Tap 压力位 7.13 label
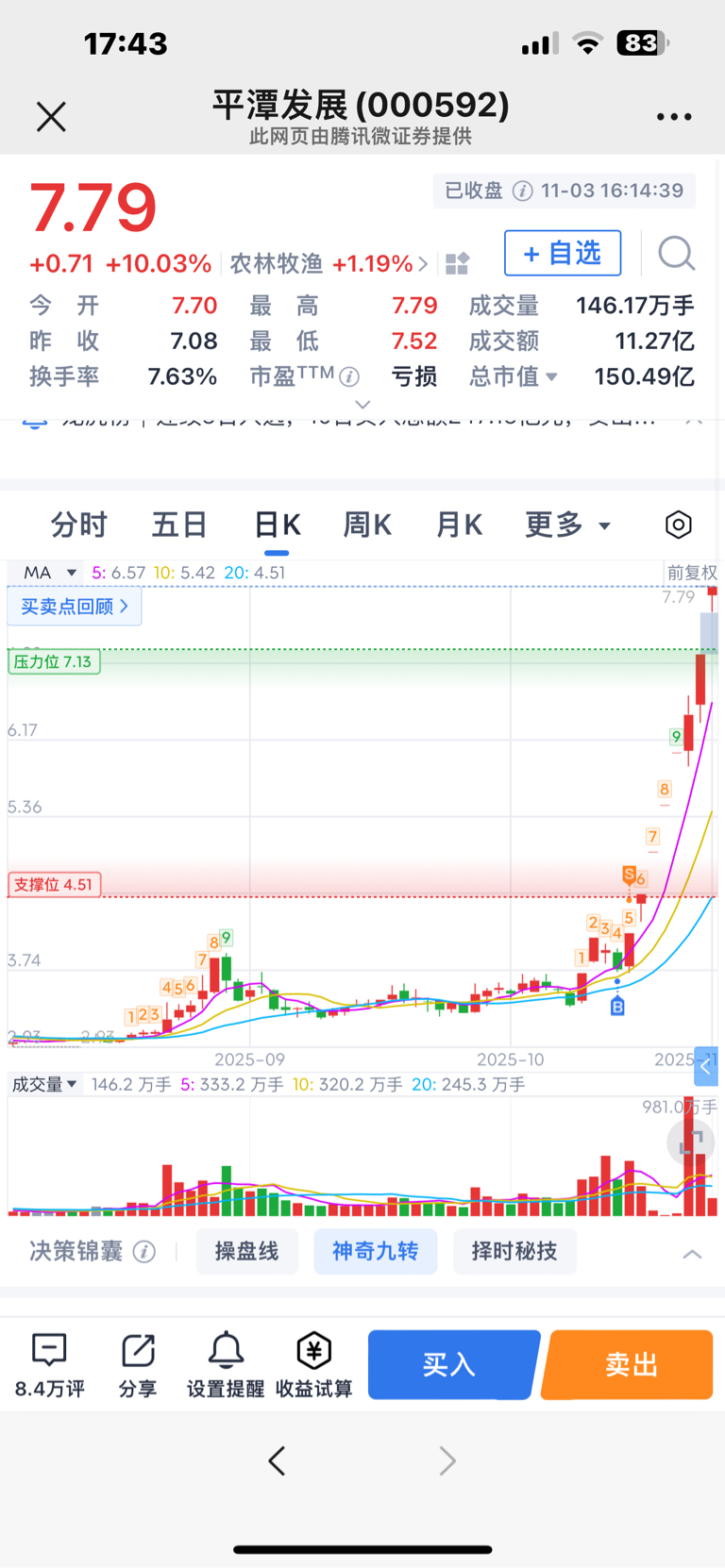725x1568 pixels. coord(53,662)
